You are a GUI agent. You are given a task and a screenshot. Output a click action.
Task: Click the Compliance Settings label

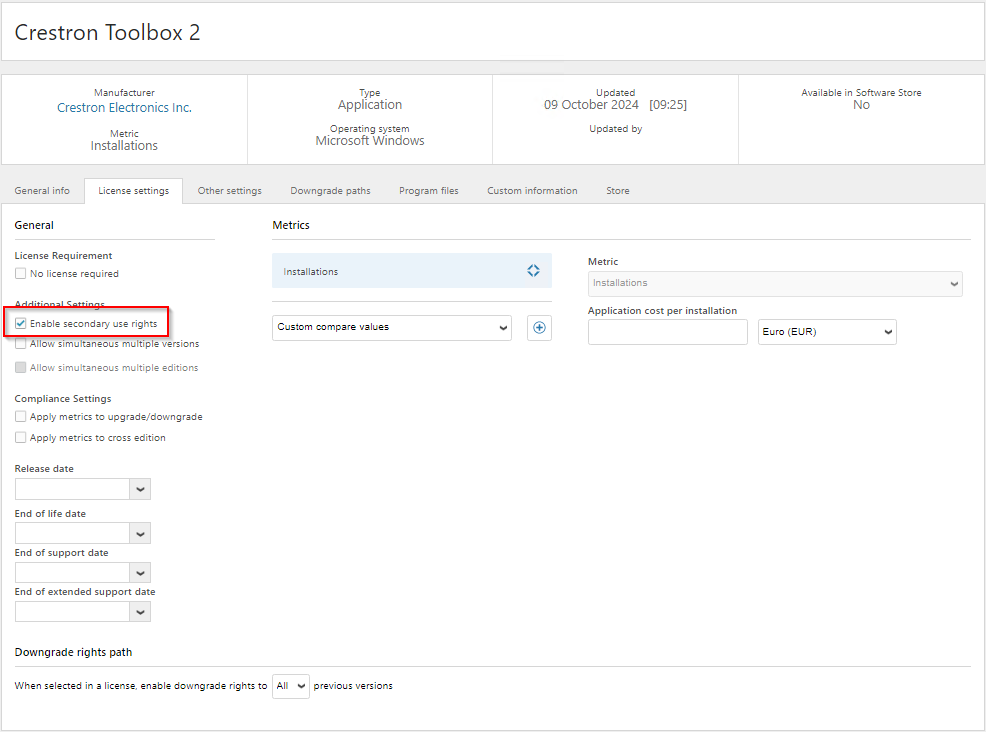coord(63,399)
